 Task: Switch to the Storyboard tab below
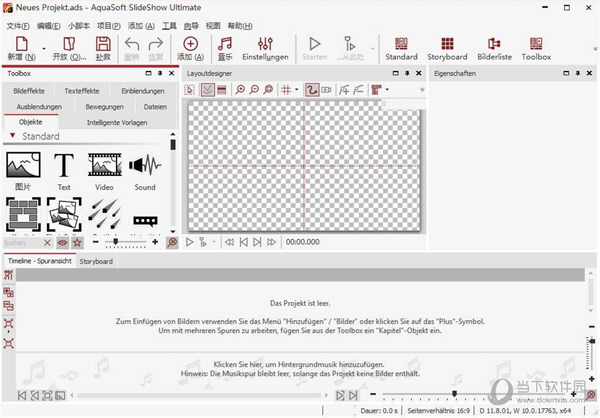point(96,261)
